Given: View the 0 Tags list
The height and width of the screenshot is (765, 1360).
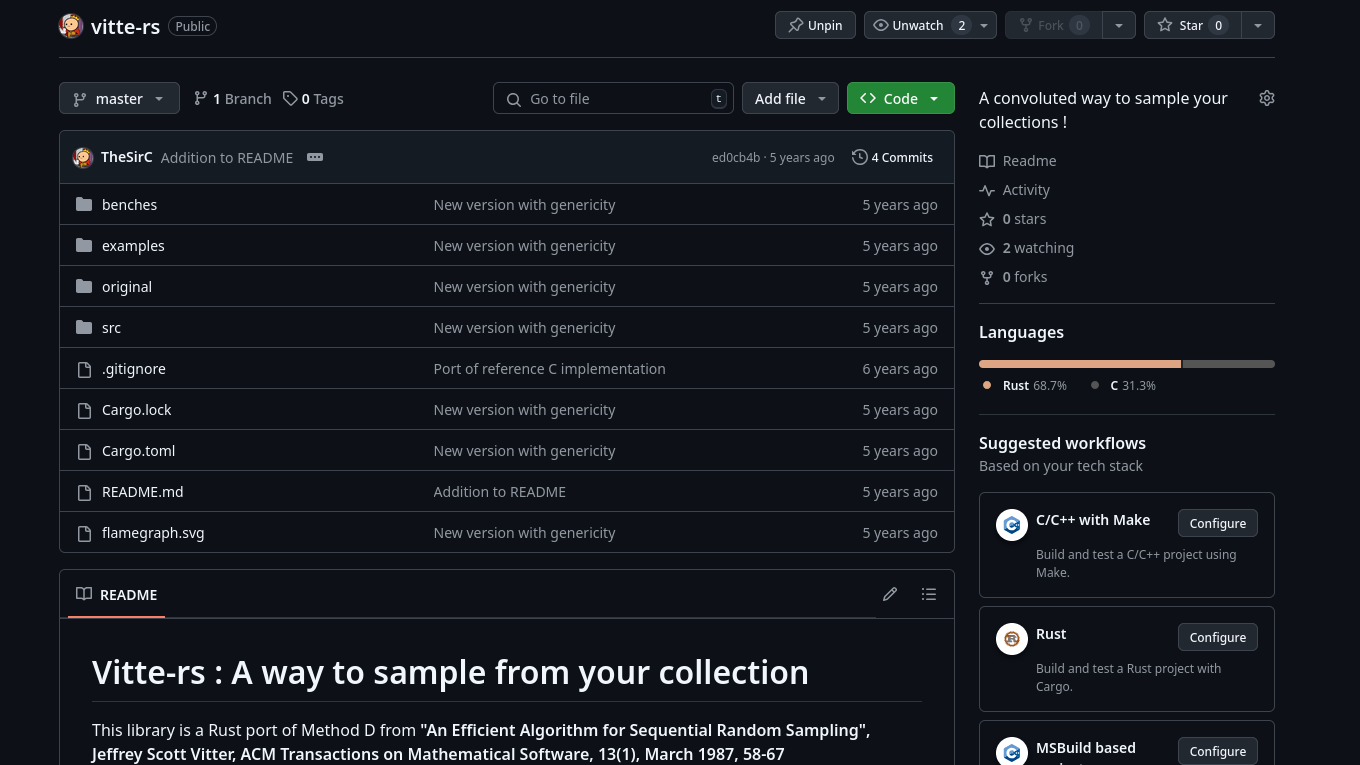Looking at the screenshot, I should 313,98.
